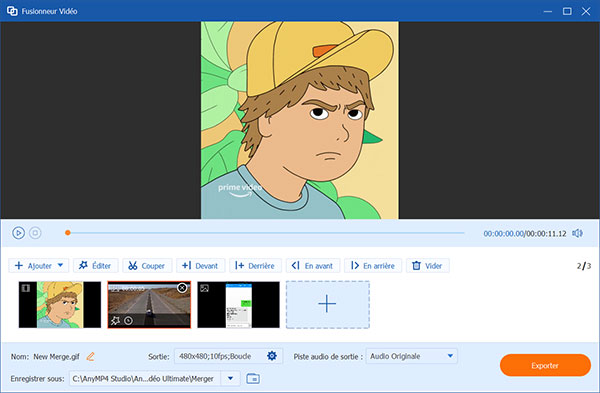Image resolution: width=600 pixels, height=393 pixels.
Task: Click the timecode 00:00:00.00/00:00:11.12
Action: 525,233
